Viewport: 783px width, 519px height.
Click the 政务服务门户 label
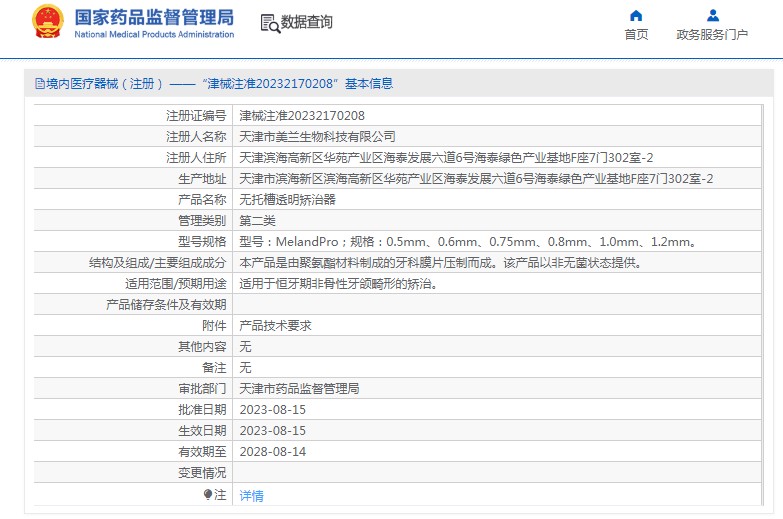712,34
